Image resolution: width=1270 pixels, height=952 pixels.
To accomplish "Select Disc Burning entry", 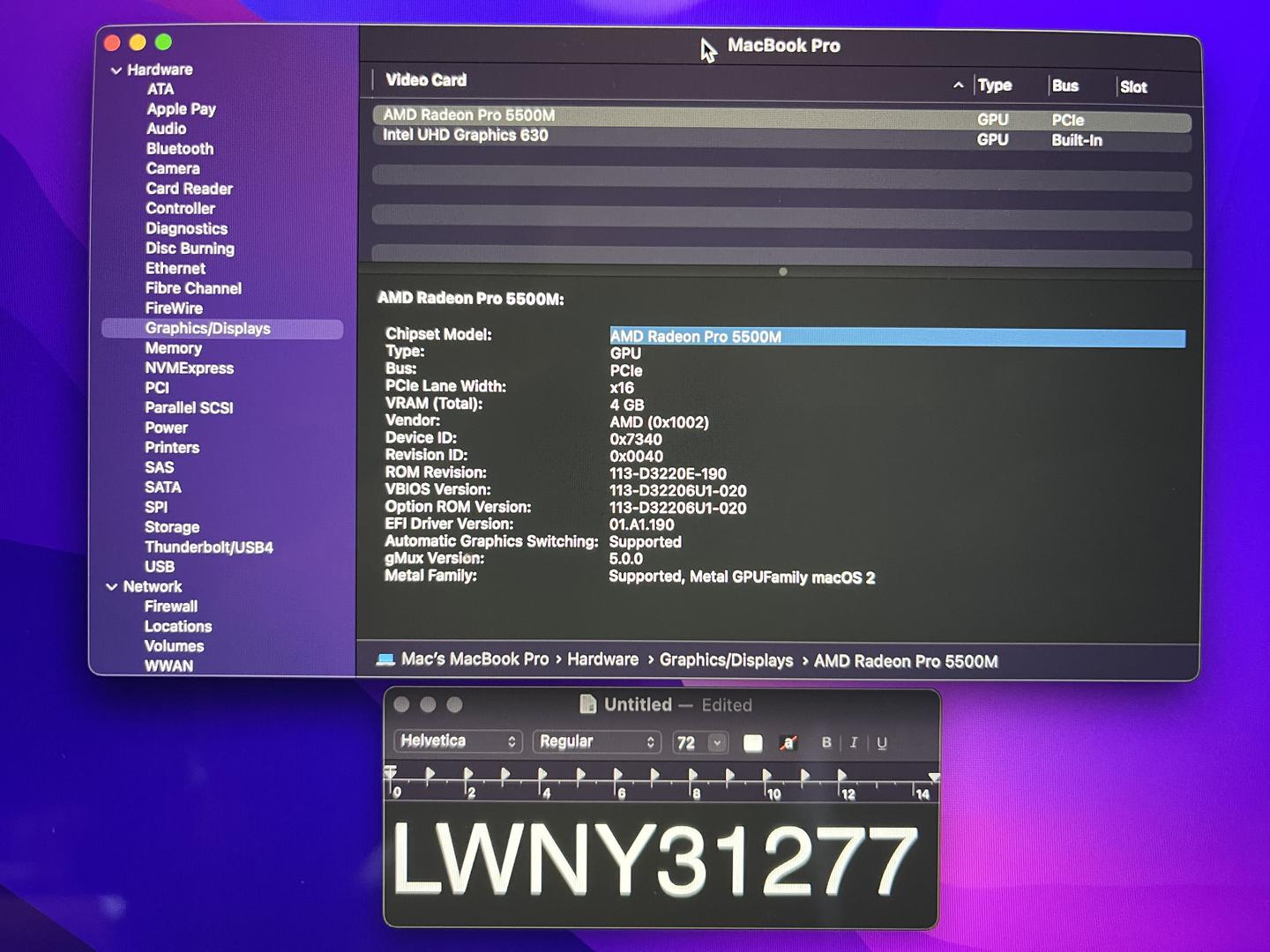I will coord(190,249).
